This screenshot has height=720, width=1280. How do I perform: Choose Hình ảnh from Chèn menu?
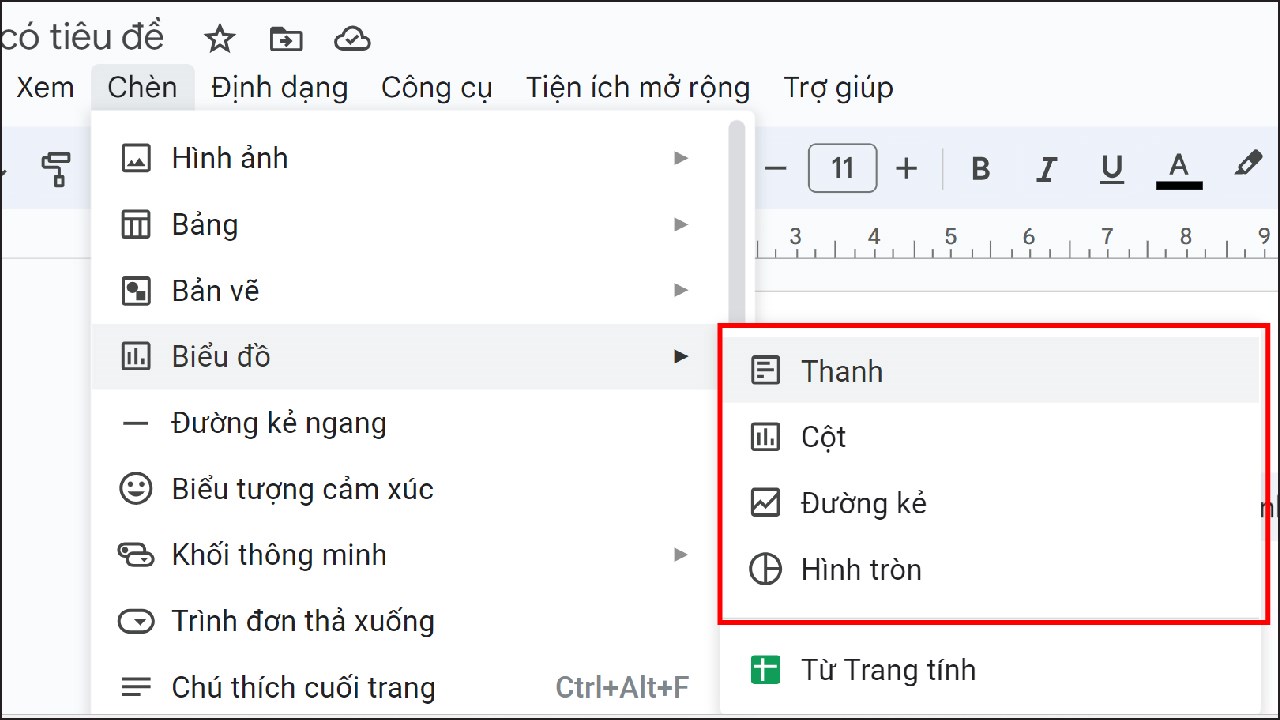coord(410,158)
